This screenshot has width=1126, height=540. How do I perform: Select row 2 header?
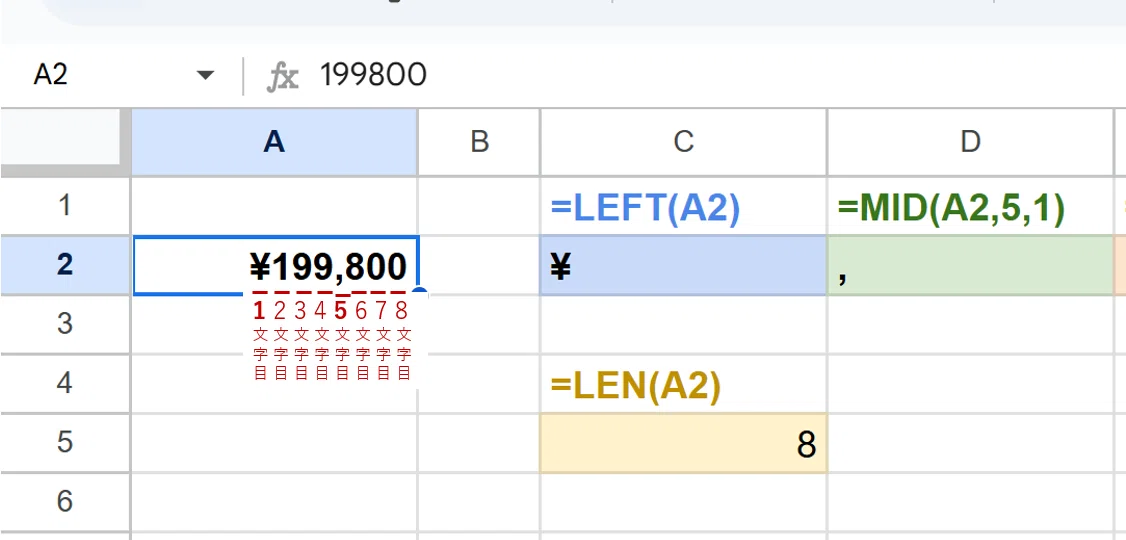pos(65,264)
